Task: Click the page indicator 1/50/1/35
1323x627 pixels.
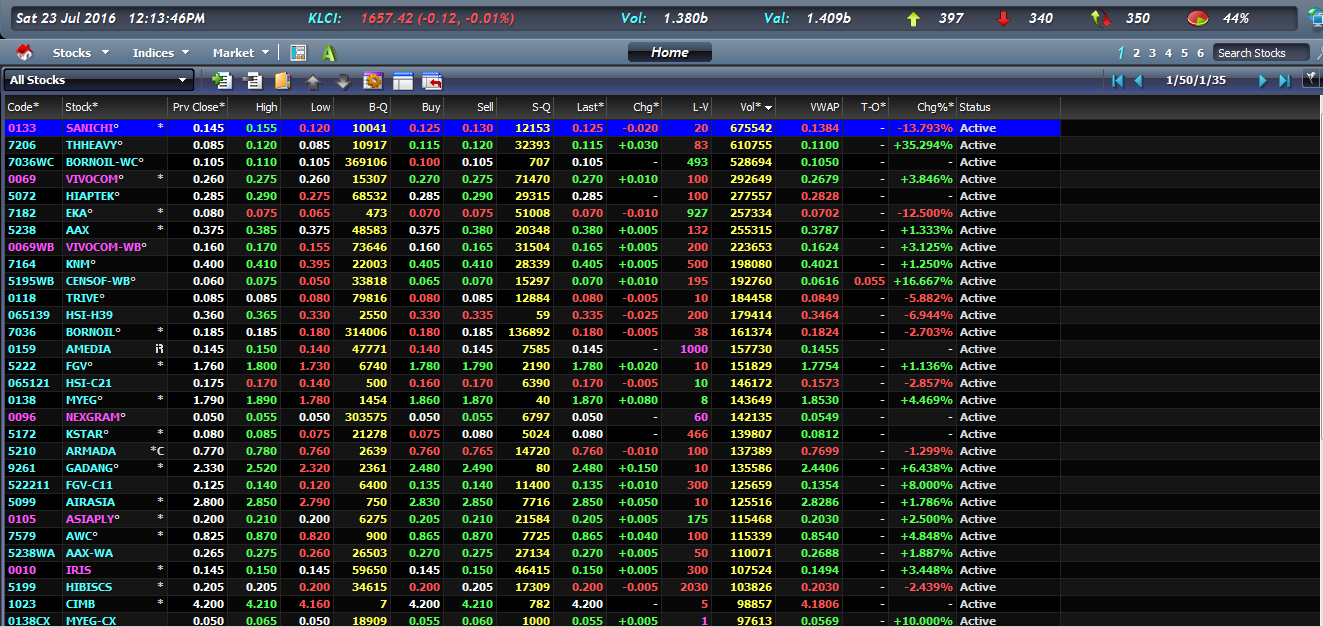Action: 1196,80
